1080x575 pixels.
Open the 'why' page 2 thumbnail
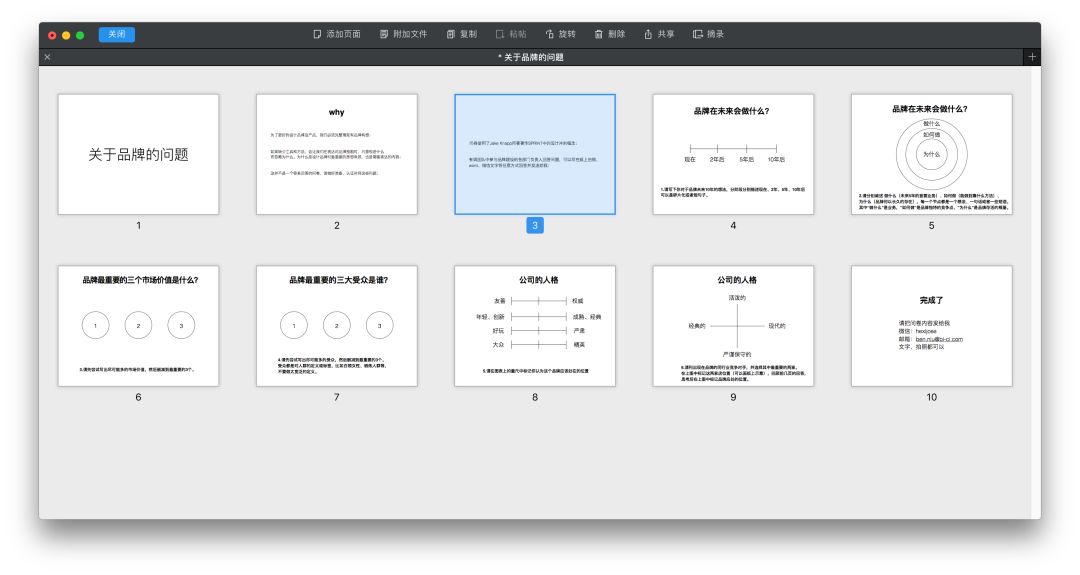336,154
